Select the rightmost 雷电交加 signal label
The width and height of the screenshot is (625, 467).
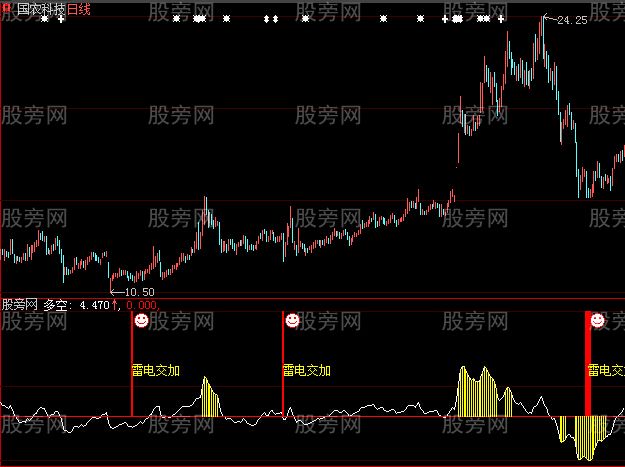pyautogui.click(x=606, y=369)
